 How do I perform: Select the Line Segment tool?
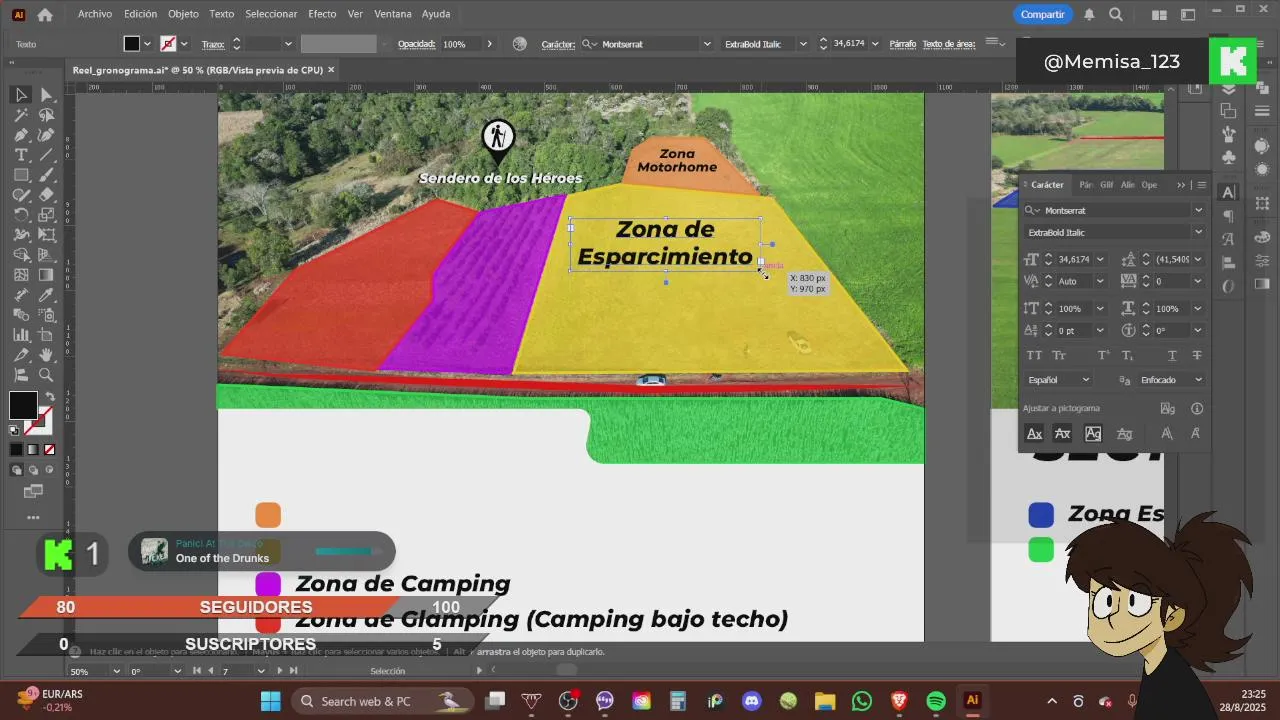[46, 155]
